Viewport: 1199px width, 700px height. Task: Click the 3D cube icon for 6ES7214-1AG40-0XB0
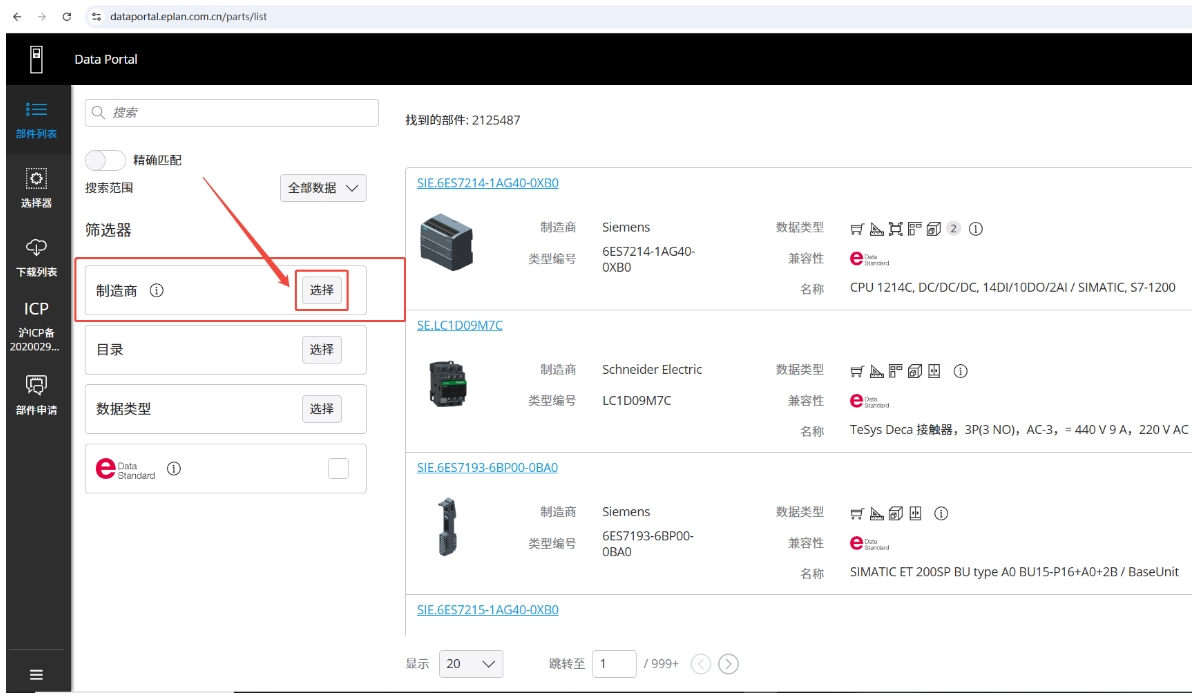[x=934, y=229]
